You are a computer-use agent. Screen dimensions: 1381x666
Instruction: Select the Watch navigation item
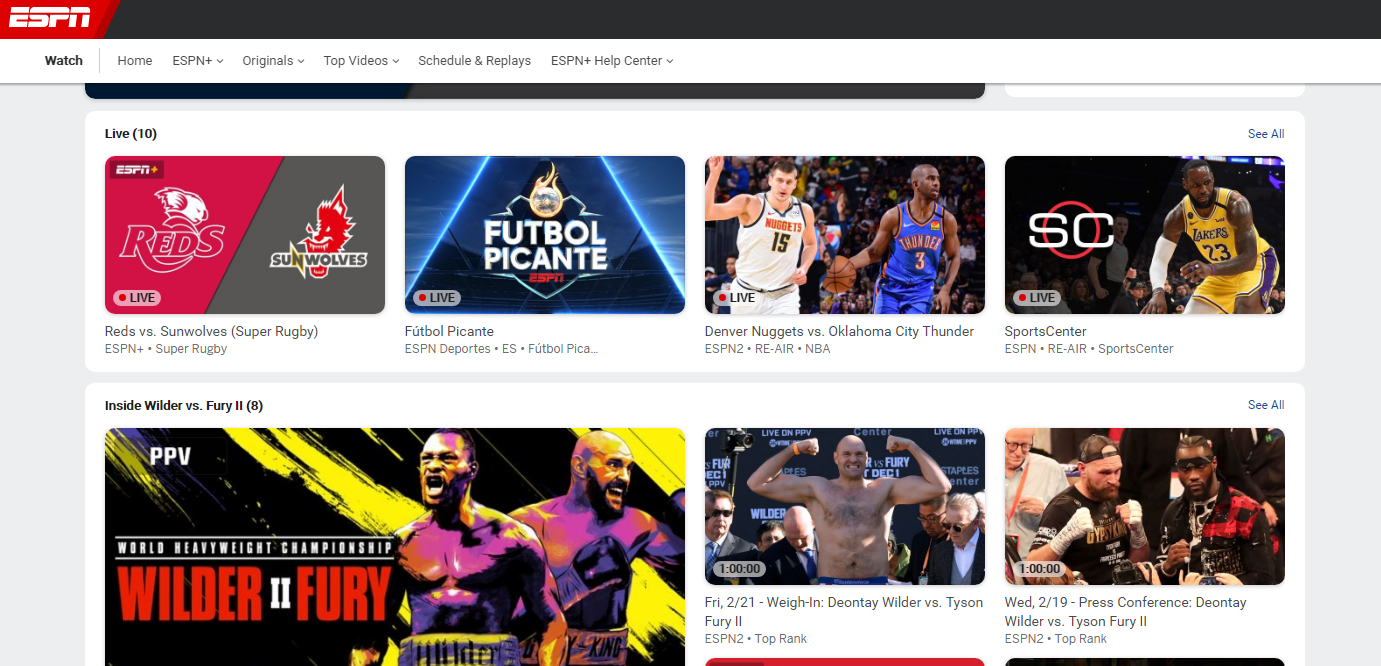(x=64, y=61)
